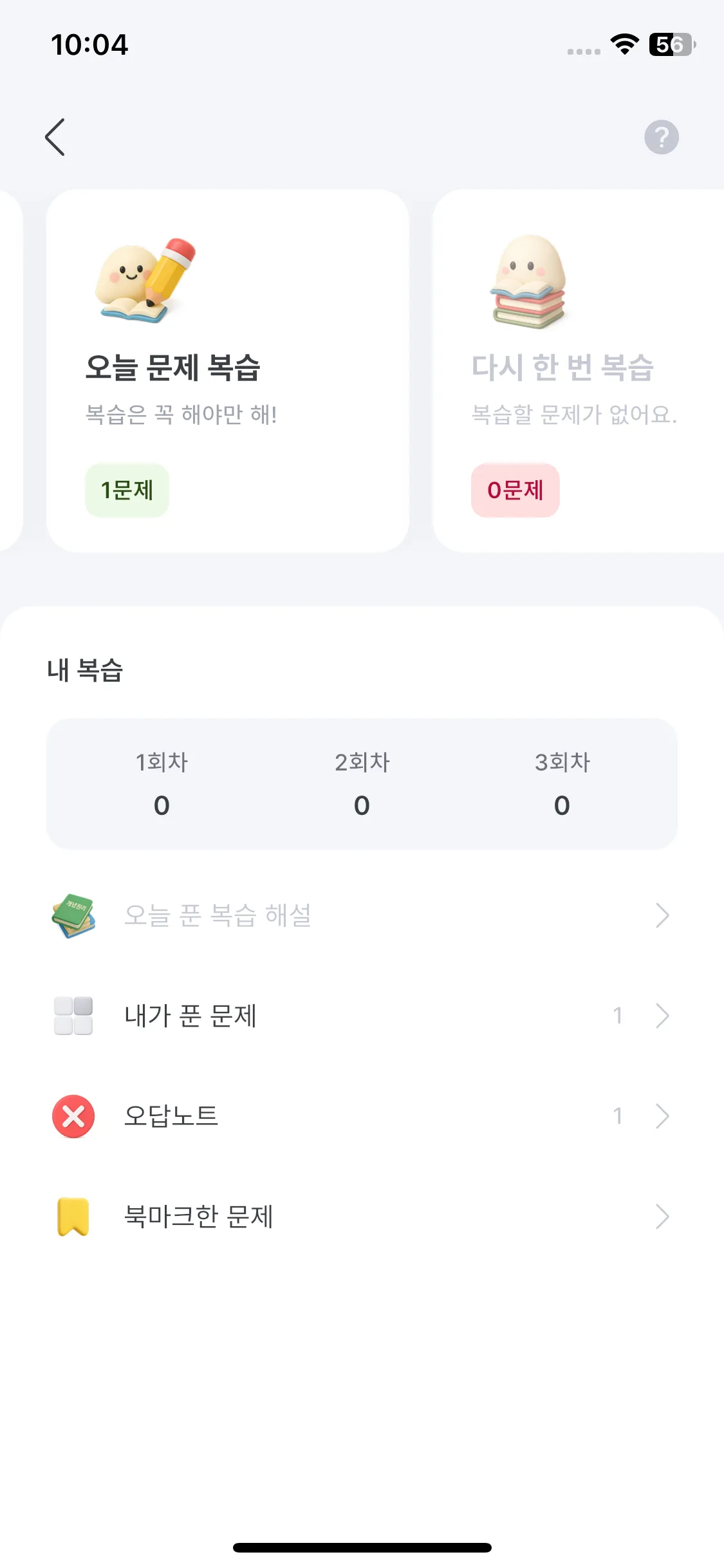Open the 오답노트 list item

pyautogui.click(x=362, y=1116)
